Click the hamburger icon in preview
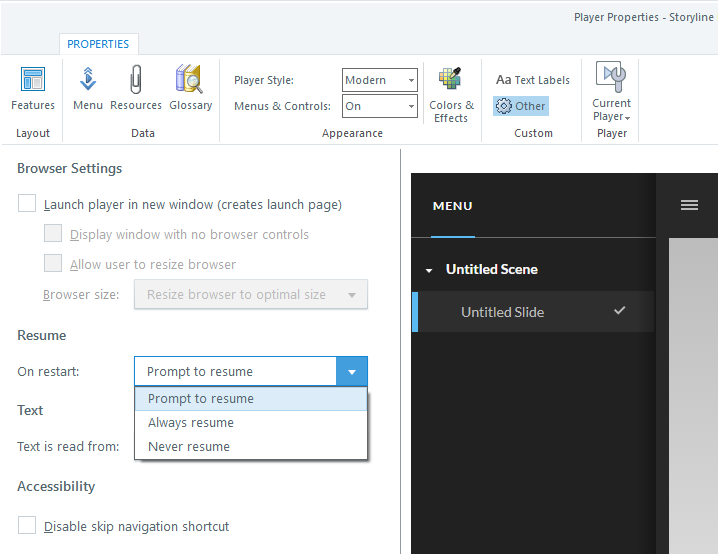 tap(689, 205)
